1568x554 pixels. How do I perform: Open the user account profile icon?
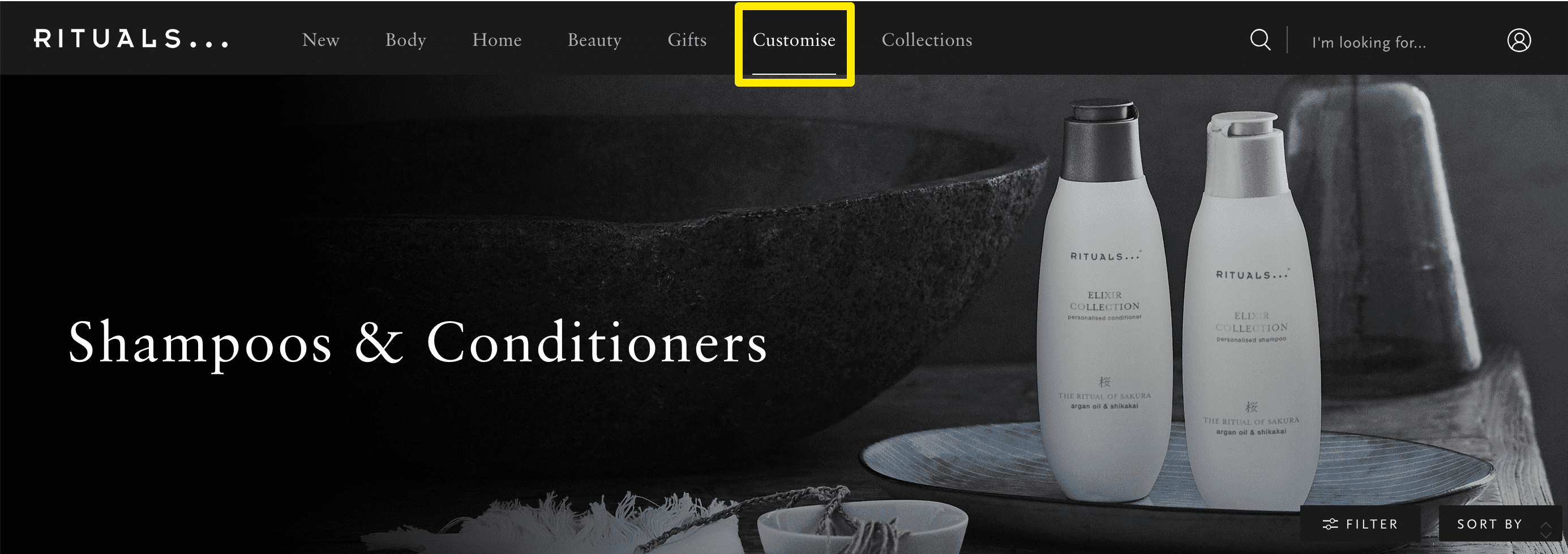tap(1519, 40)
